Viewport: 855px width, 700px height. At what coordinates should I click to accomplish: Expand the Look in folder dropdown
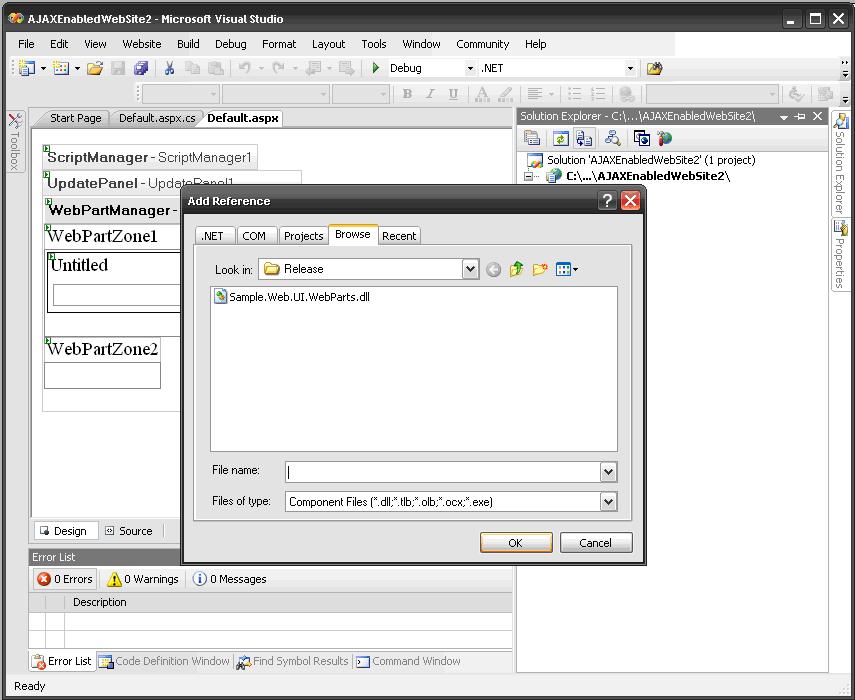(x=470, y=269)
